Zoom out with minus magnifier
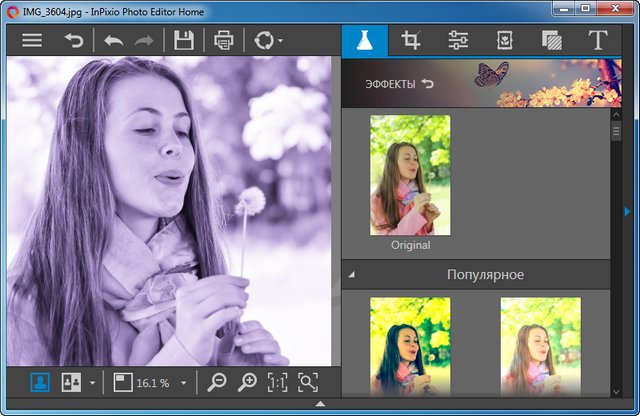This screenshot has width=640, height=416. click(216, 383)
